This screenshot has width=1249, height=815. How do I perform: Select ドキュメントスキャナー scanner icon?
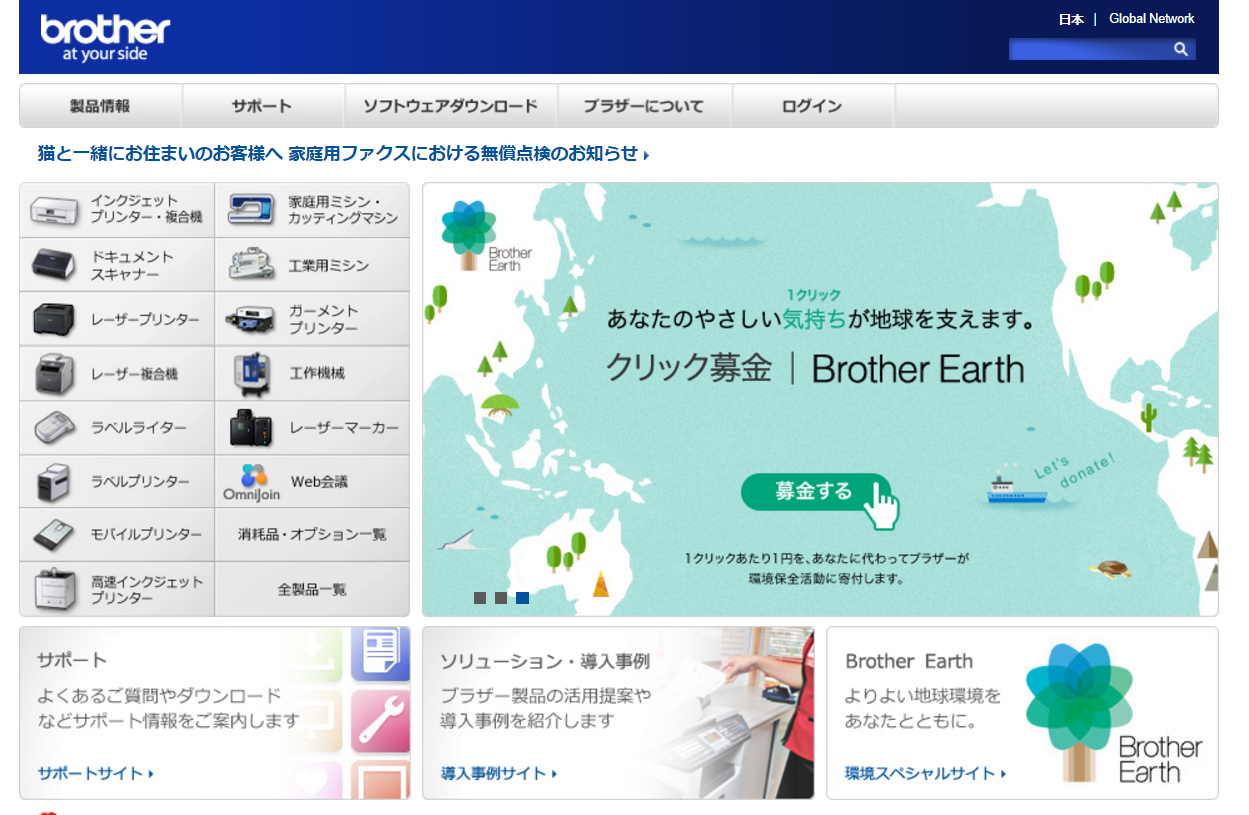click(x=54, y=264)
